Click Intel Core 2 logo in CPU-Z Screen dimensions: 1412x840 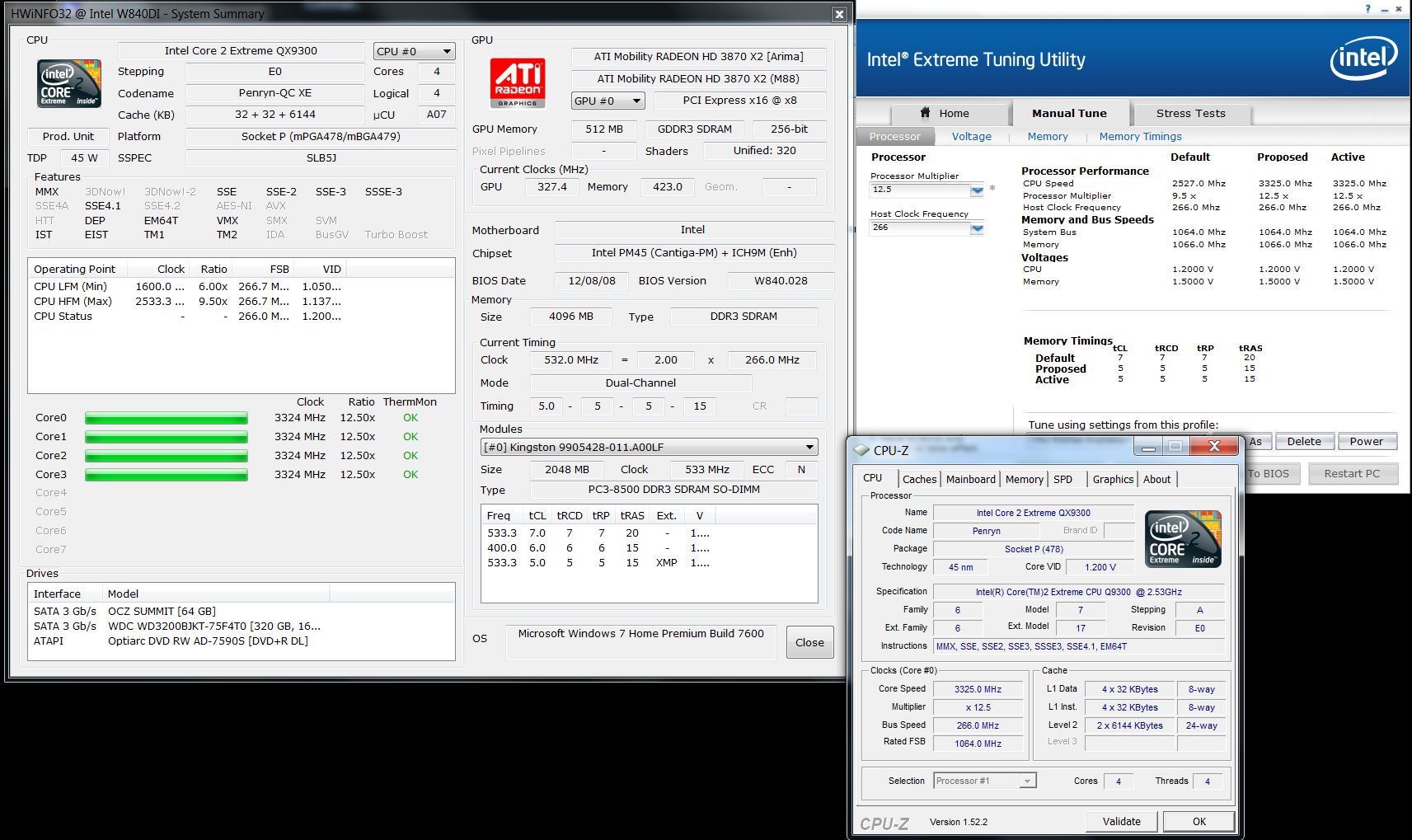pos(1183,539)
